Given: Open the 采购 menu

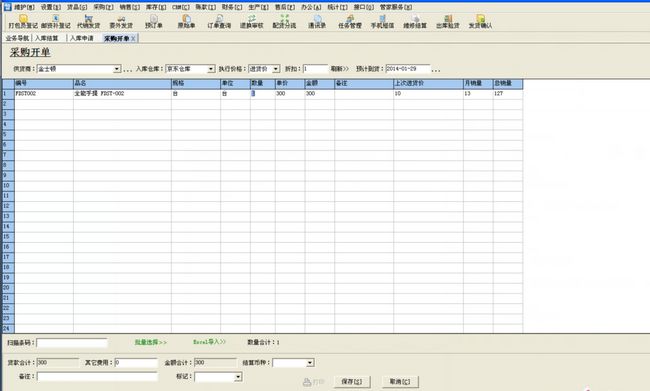Looking at the screenshot, I should [x=103, y=7].
